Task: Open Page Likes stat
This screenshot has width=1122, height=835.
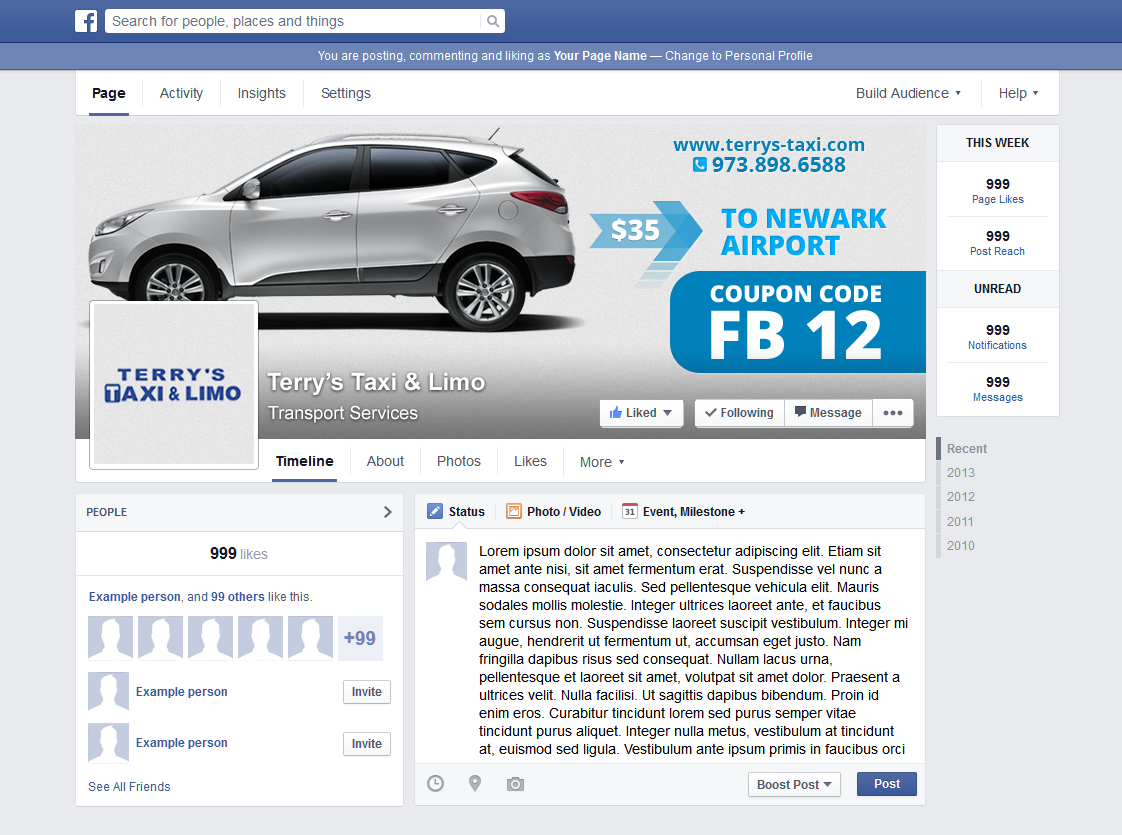Action: coord(997,190)
